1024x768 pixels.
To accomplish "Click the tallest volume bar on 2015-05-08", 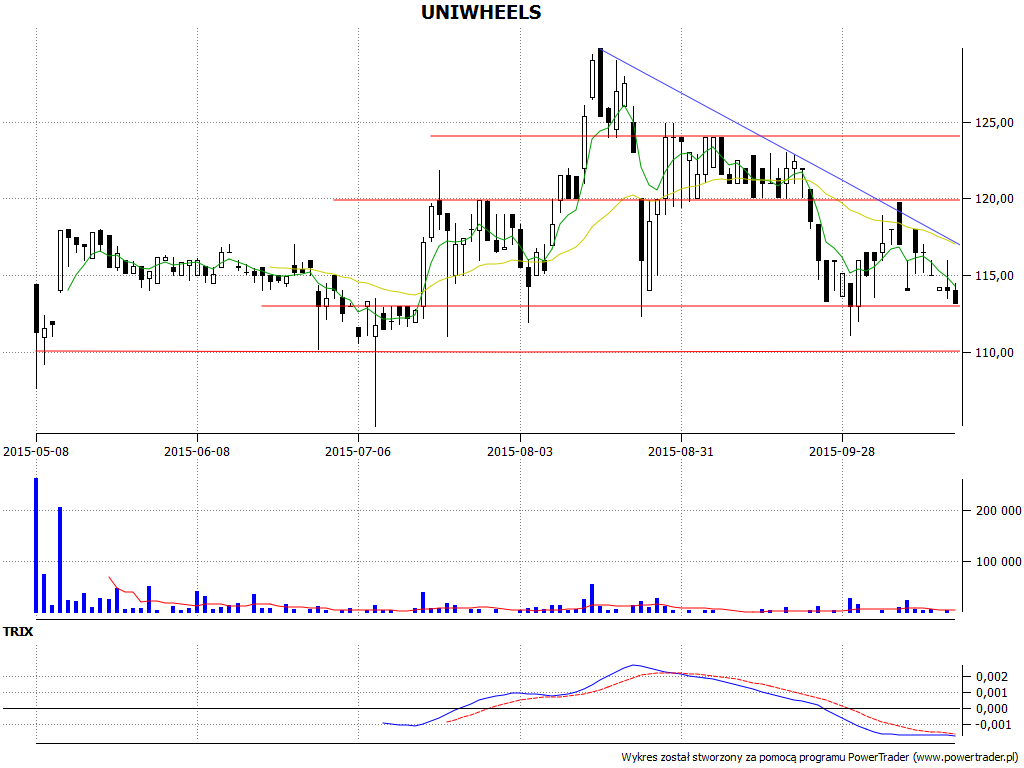I will click(x=36, y=545).
